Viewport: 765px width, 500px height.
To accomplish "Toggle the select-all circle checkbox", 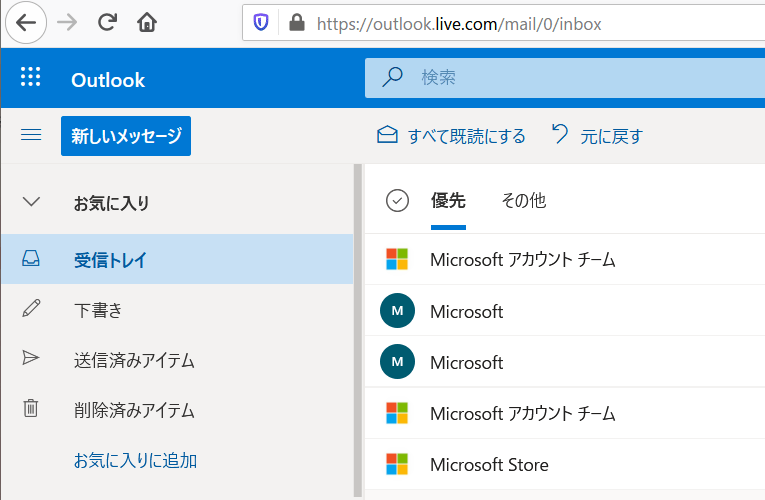I will (x=397, y=200).
